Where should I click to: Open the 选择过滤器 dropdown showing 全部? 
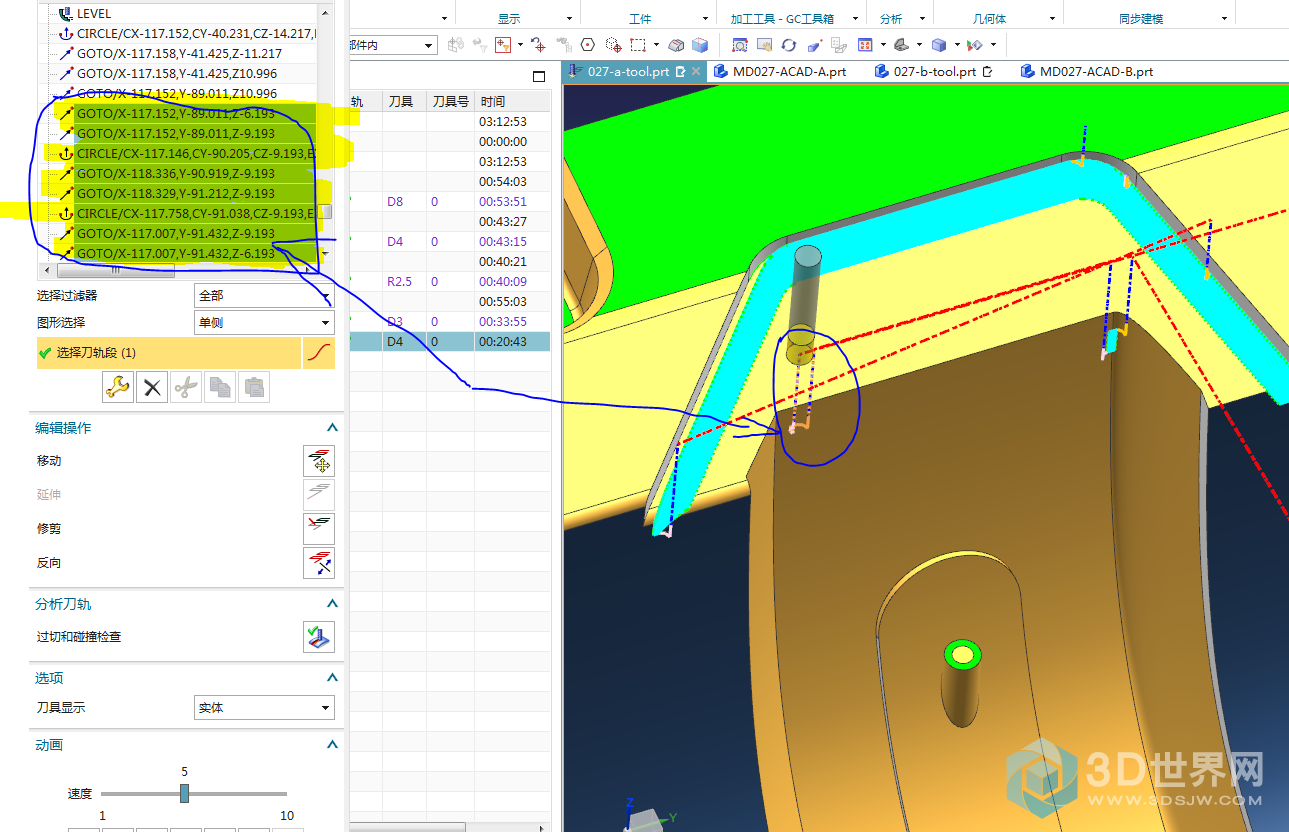click(264, 296)
